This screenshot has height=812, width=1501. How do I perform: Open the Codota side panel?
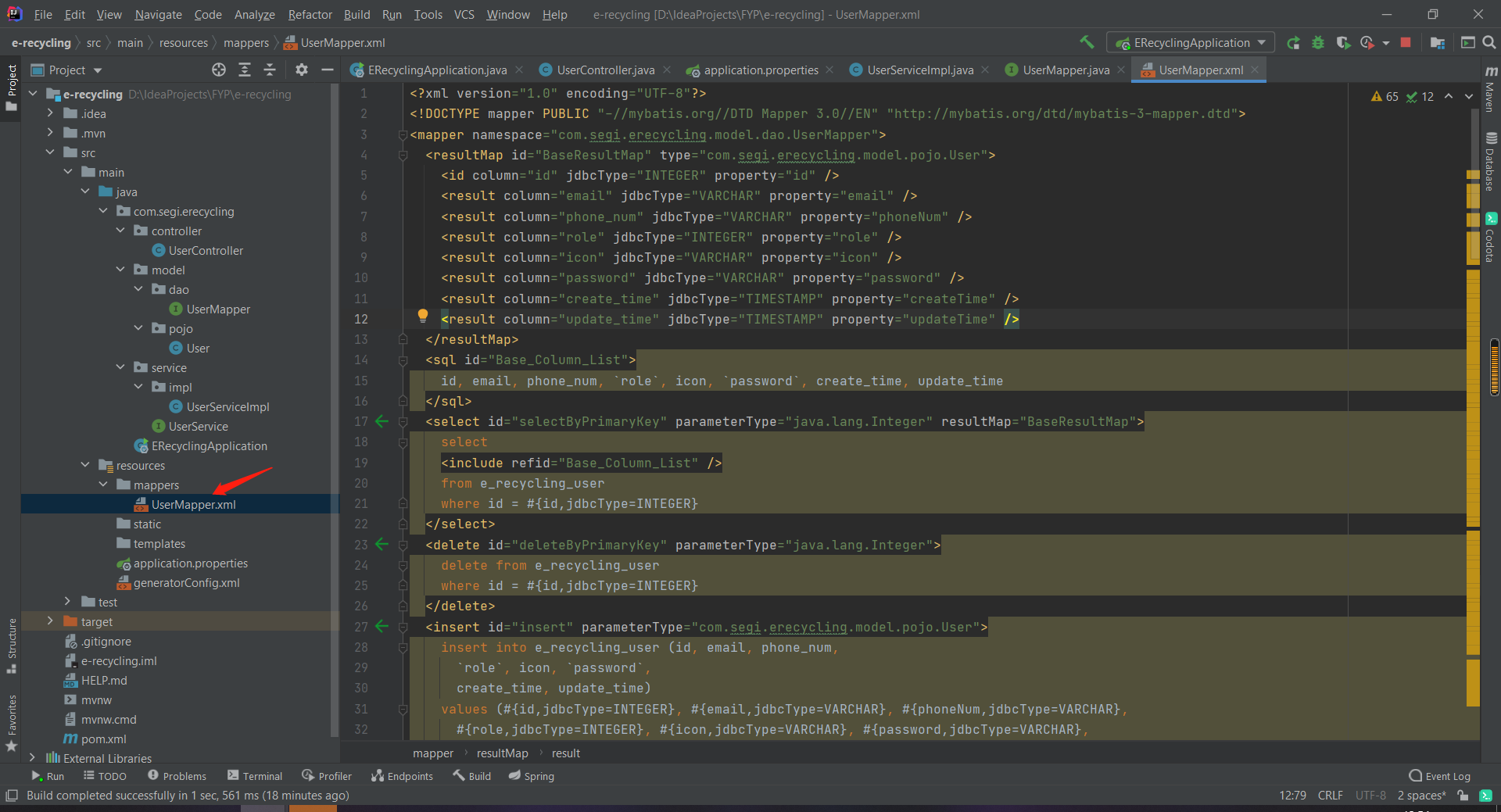point(1491,238)
